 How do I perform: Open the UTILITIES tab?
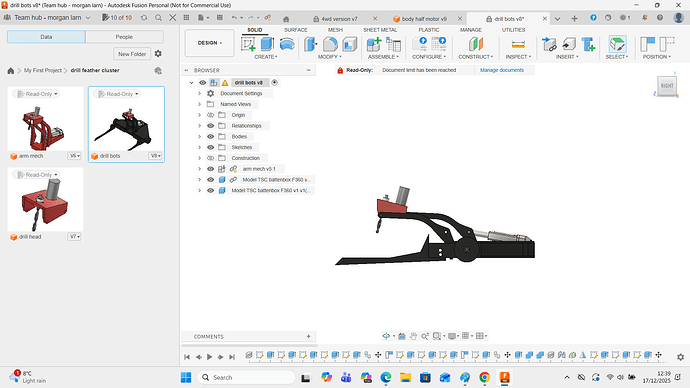(514, 30)
